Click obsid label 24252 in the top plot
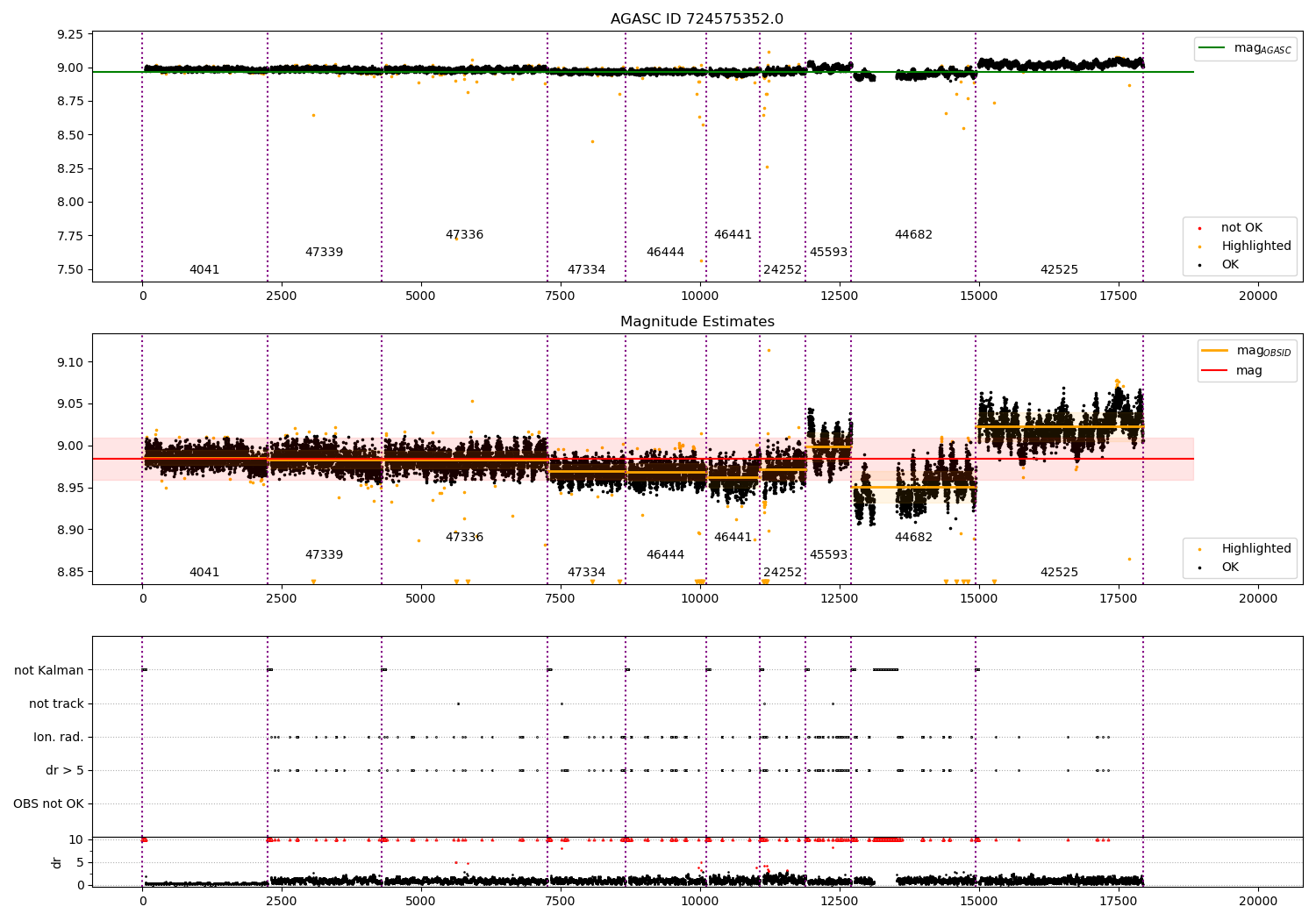 coord(783,270)
